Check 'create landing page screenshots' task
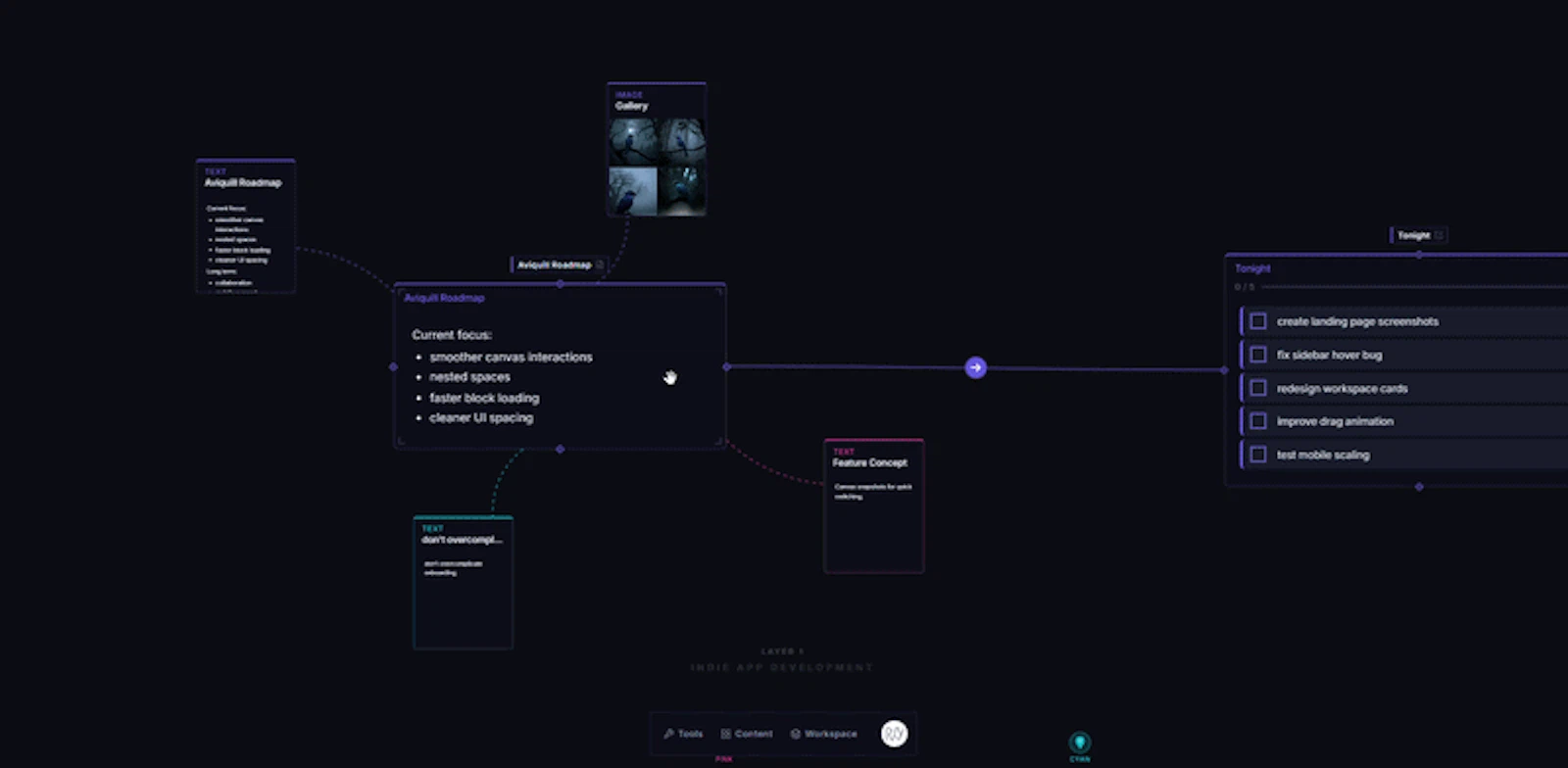 pyautogui.click(x=1258, y=321)
